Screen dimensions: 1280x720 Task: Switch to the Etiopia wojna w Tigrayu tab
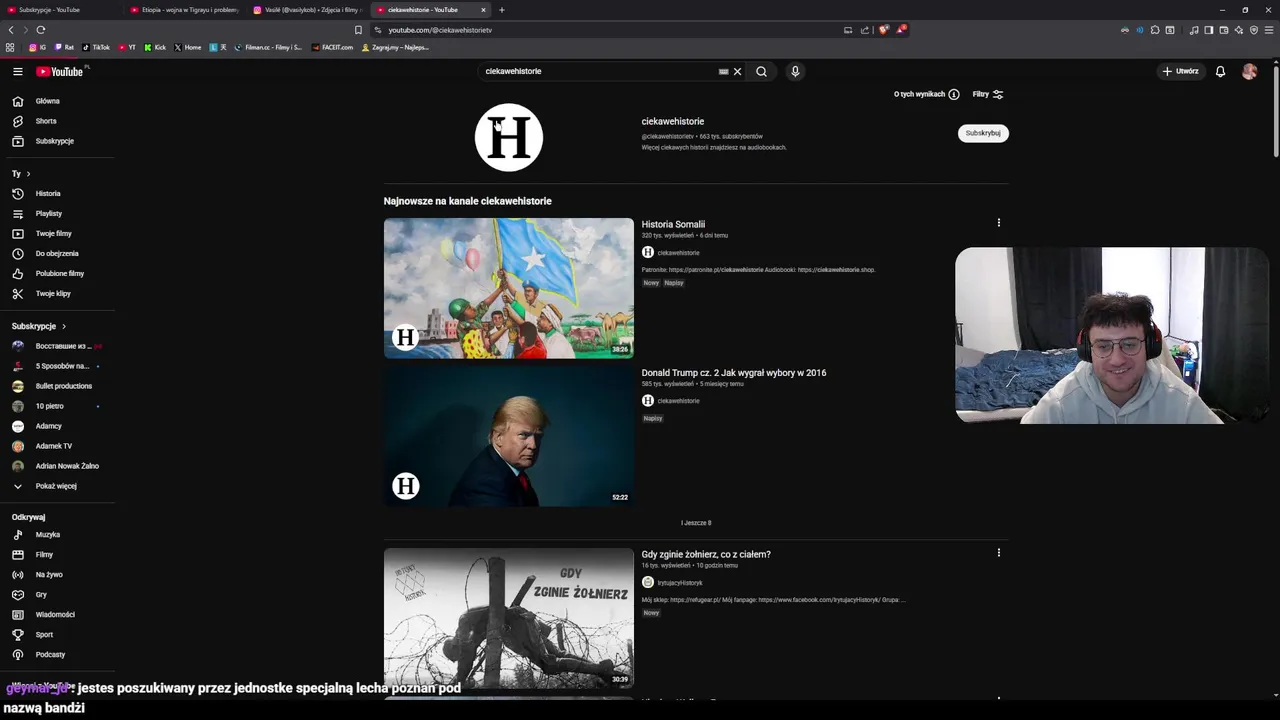(x=185, y=10)
